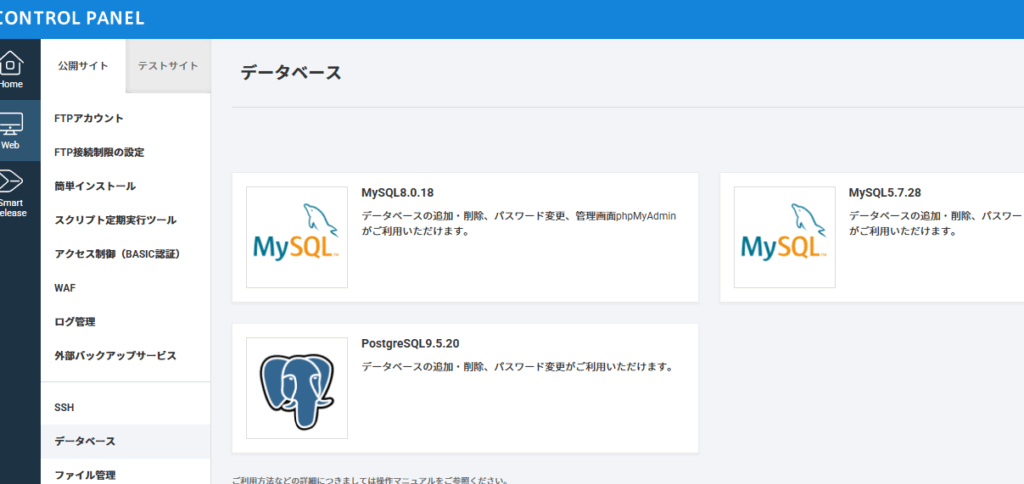Select 簡単インストール from the side menu

95,186
